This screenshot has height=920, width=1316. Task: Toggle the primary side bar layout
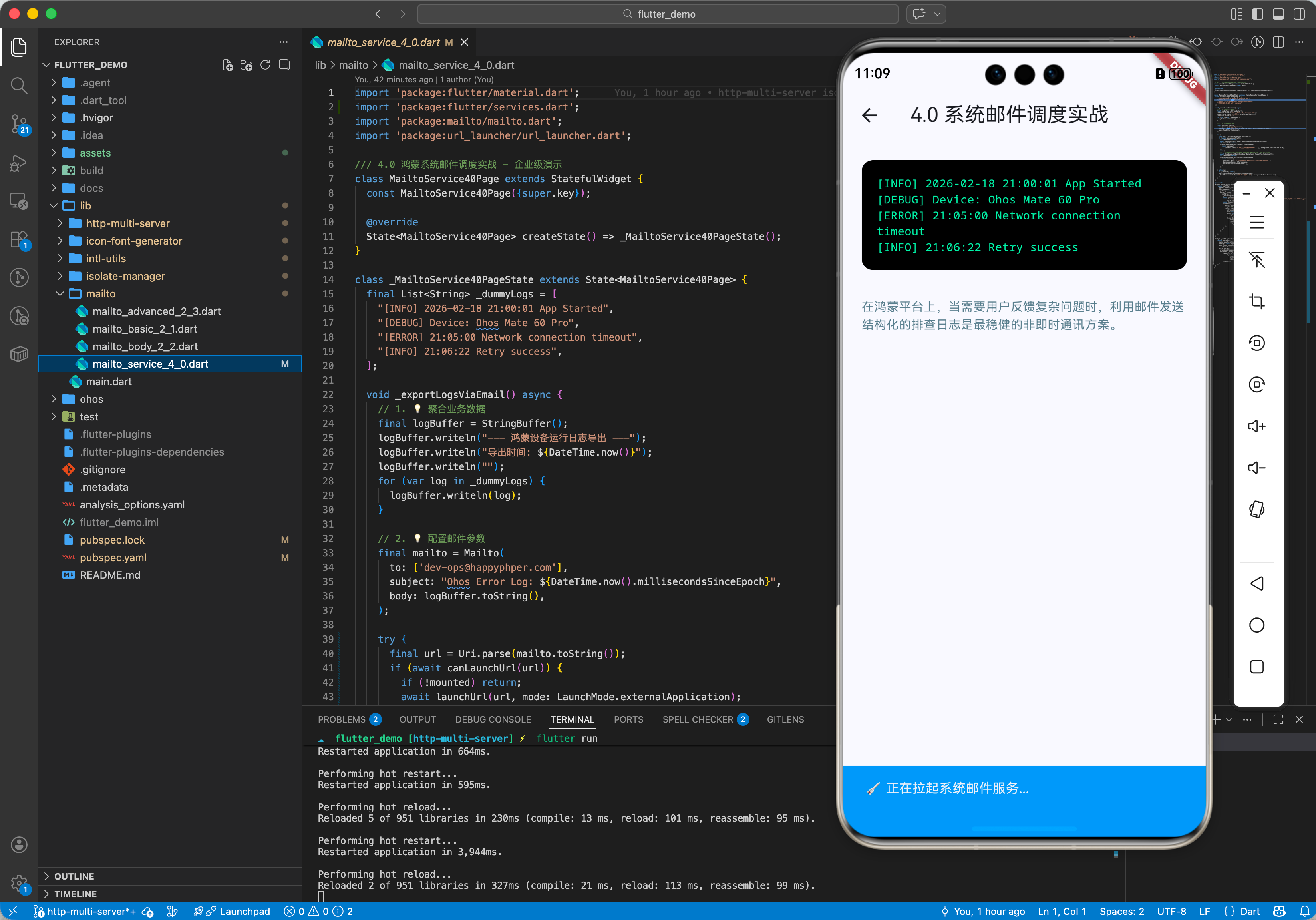1257,14
